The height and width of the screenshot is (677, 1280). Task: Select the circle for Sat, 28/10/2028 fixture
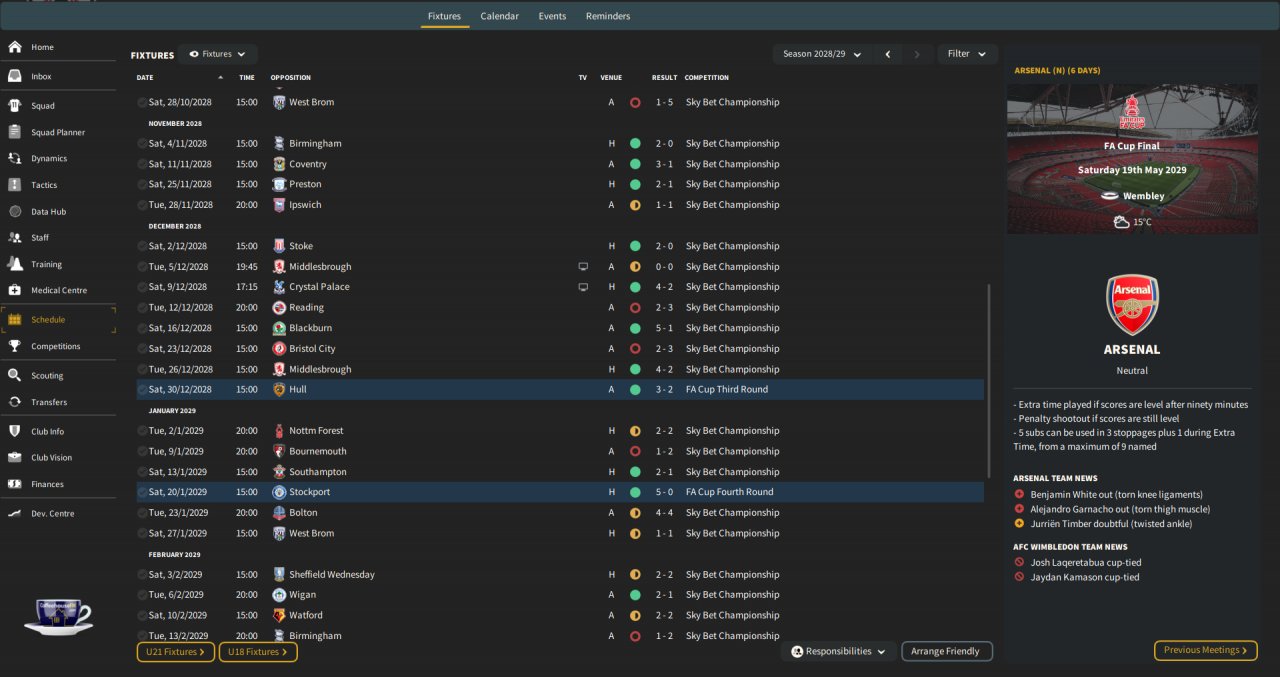click(142, 103)
